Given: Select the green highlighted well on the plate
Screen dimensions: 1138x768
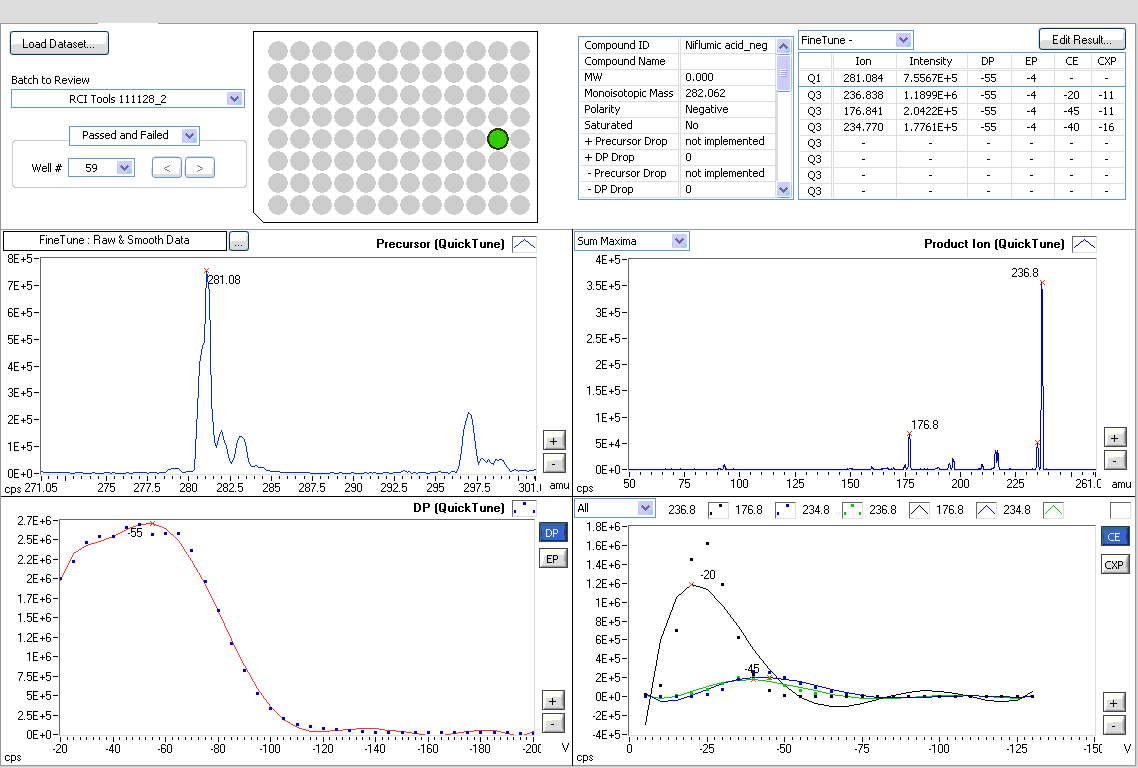Looking at the screenshot, I should tap(498, 139).
